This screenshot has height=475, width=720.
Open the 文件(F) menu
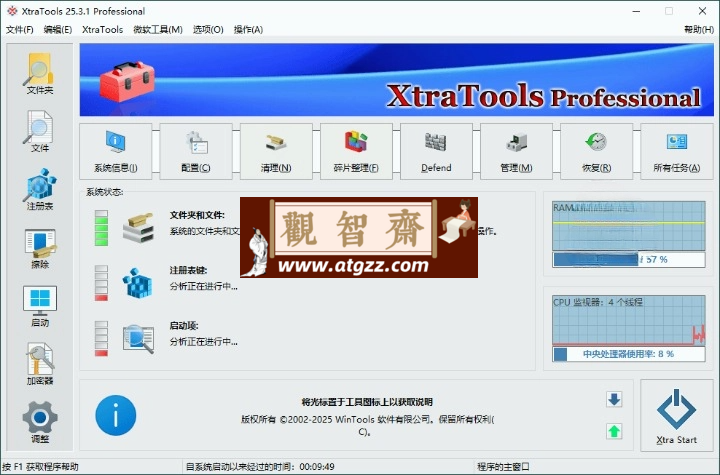point(19,29)
